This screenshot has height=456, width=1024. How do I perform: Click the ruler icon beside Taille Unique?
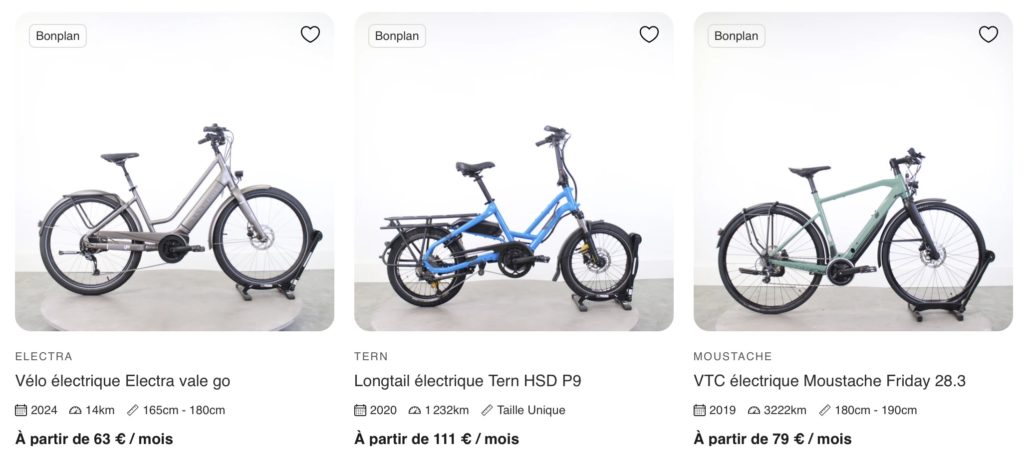tap(487, 410)
